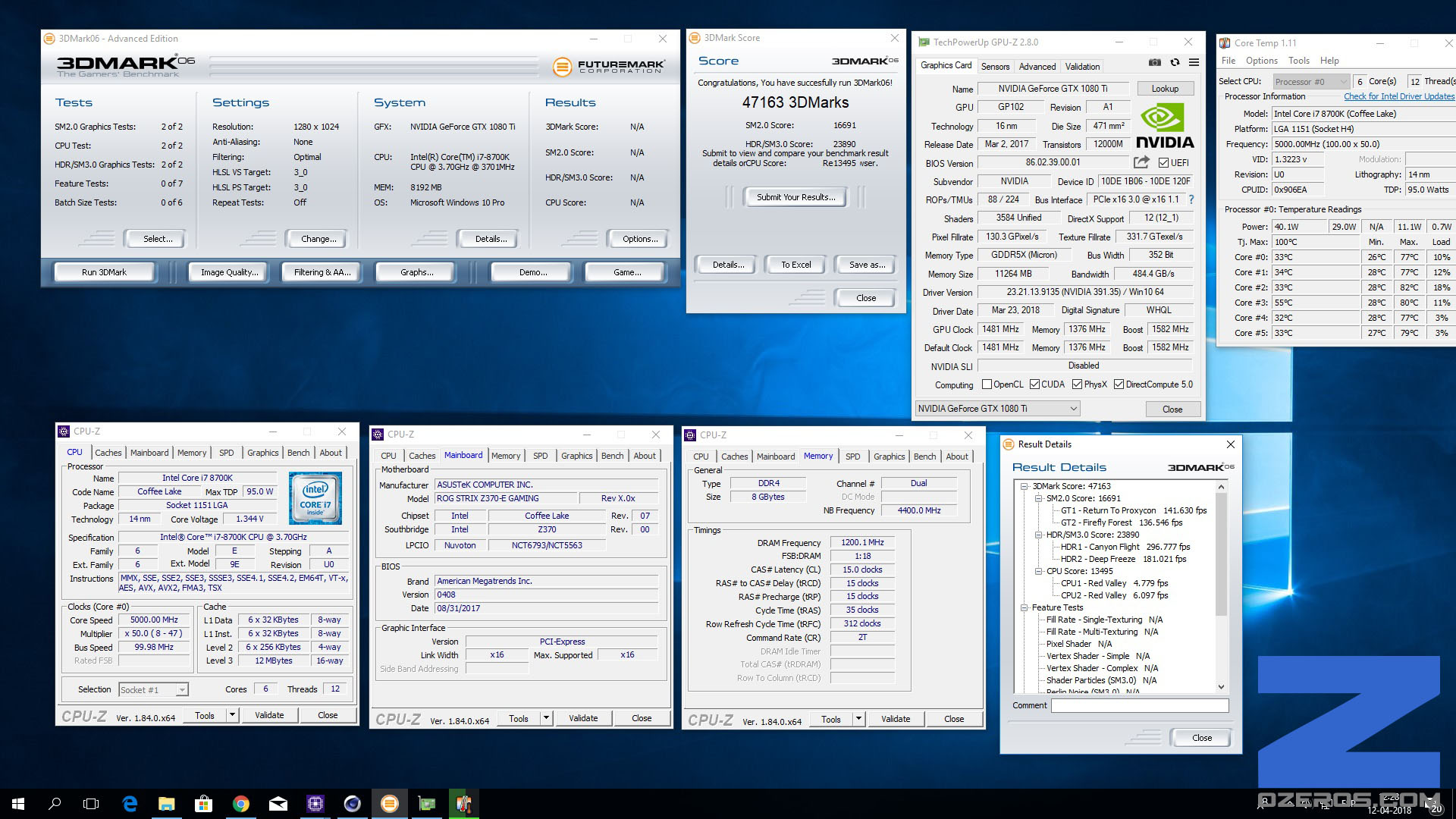Launch Microsoft Edge from the taskbar

coord(130,804)
